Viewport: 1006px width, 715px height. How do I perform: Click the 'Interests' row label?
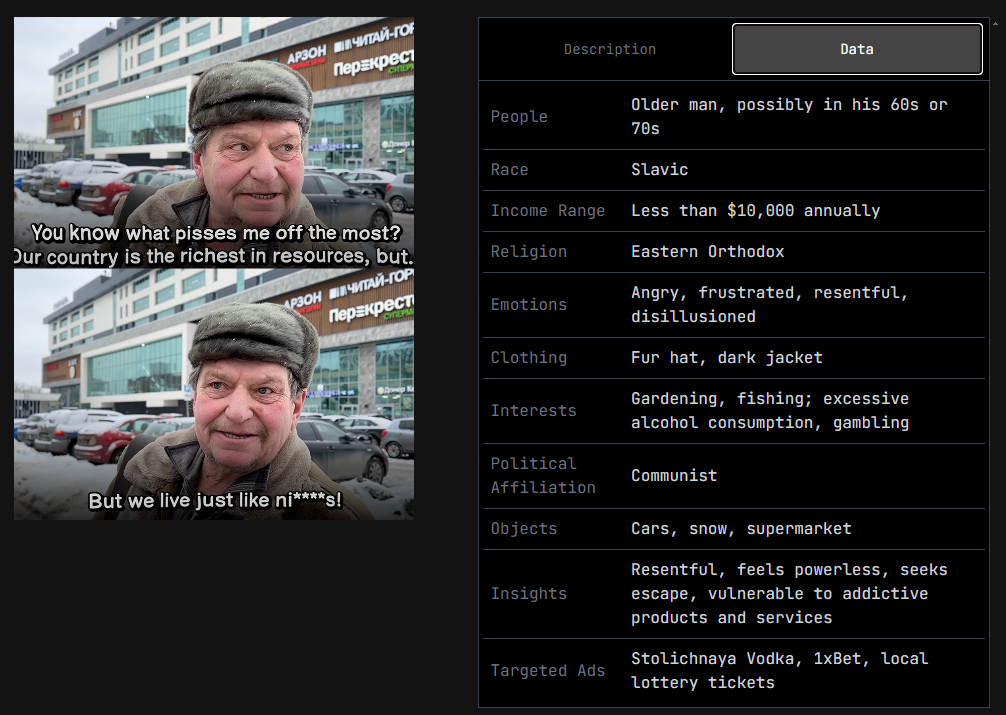point(534,411)
